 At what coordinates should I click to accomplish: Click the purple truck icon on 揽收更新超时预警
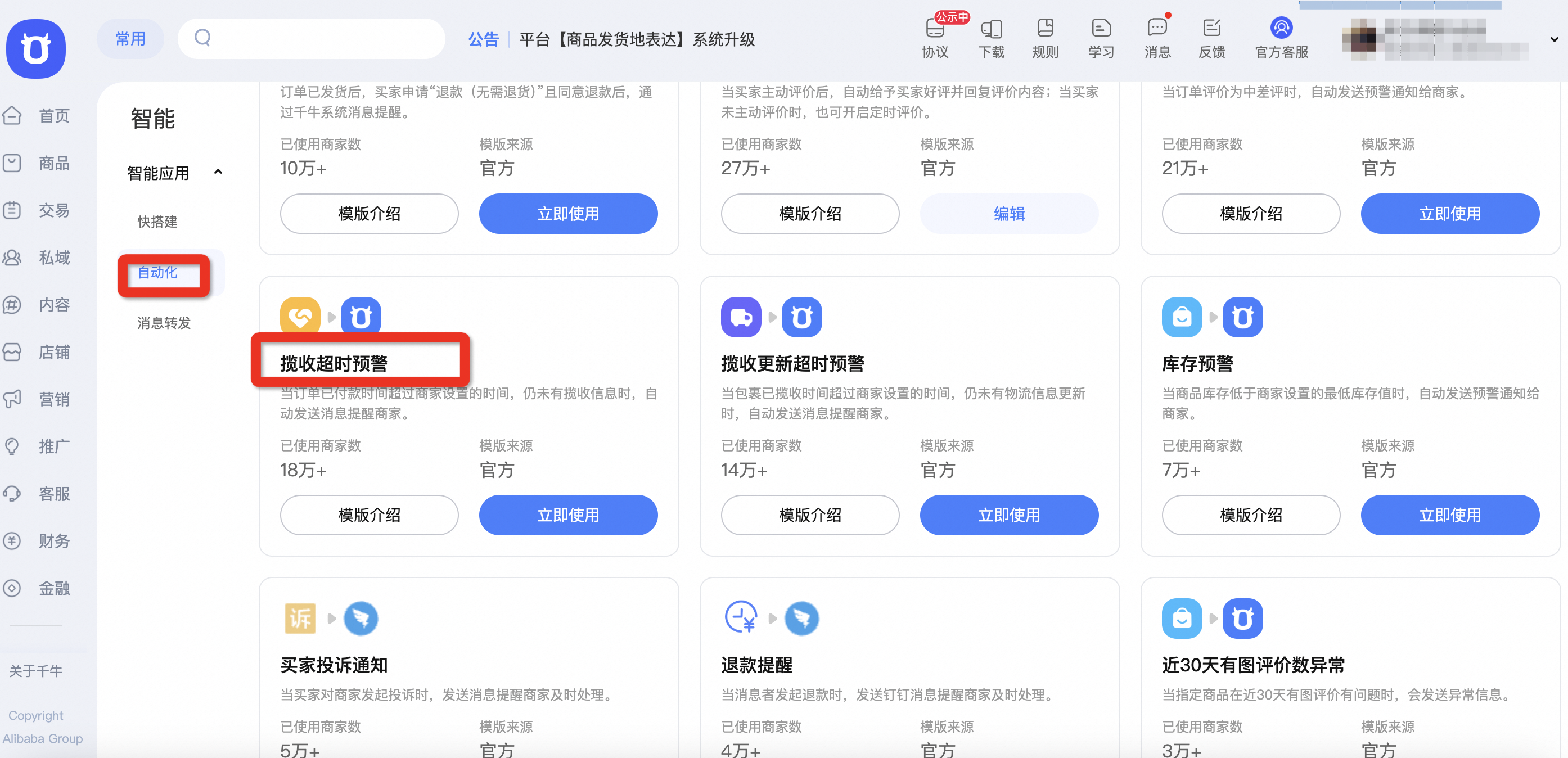tap(741, 317)
